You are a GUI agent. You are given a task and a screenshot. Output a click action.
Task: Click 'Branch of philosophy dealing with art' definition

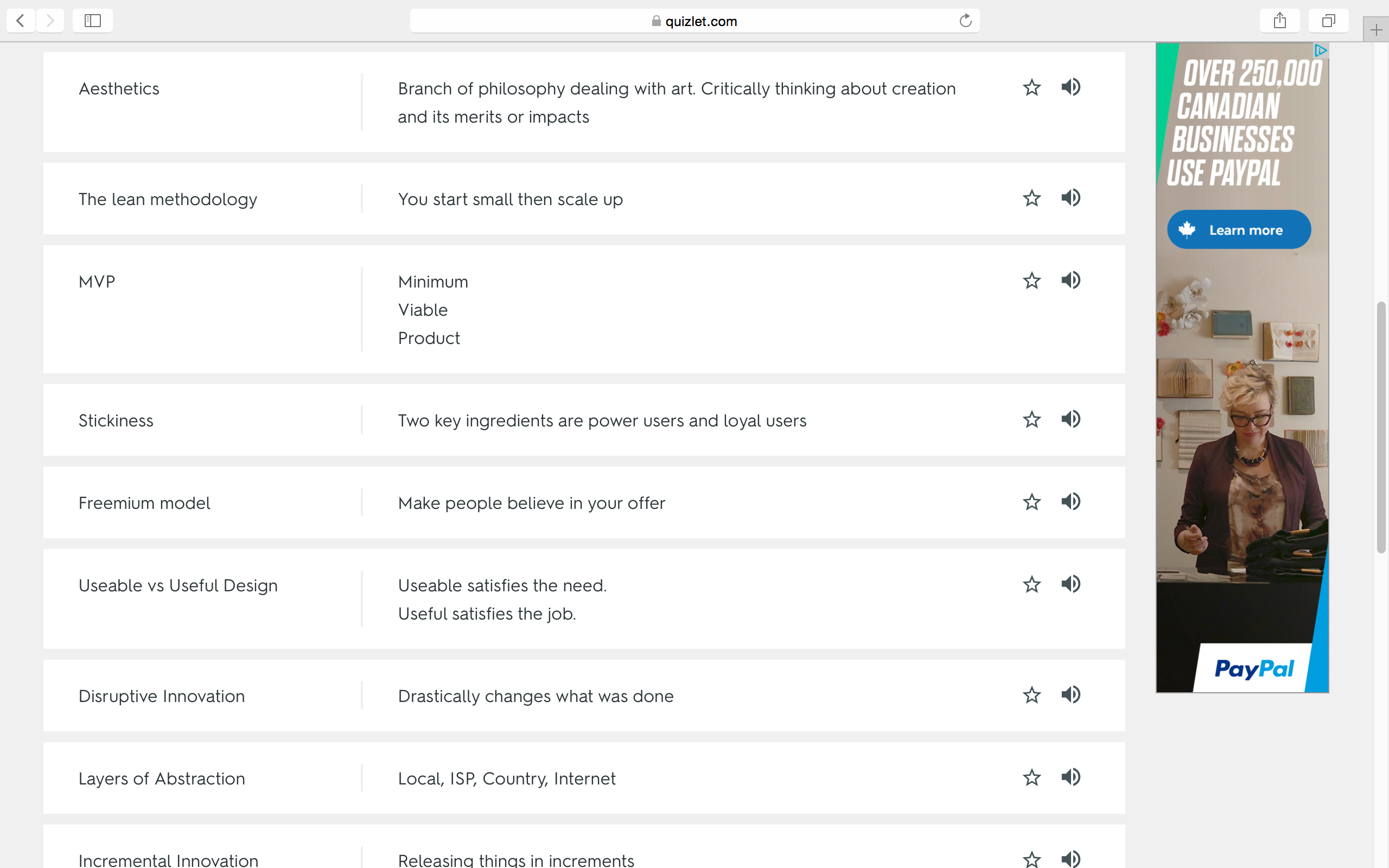tap(677, 103)
